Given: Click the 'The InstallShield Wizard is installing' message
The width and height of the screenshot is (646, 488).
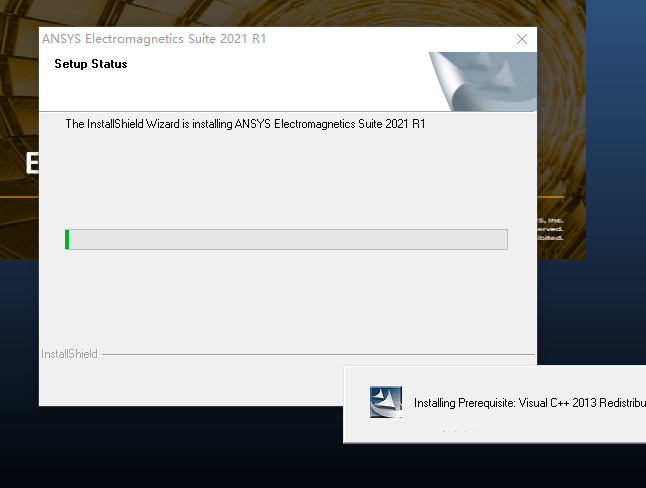Looking at the screenshot, I should pos(245,124).
